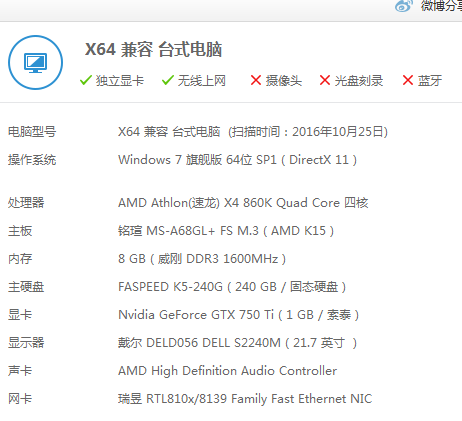The image size is (462, 421).
Task: Click the 处理器 AMD Athlon X4 860K entry
Action: (x=243, y=203)
